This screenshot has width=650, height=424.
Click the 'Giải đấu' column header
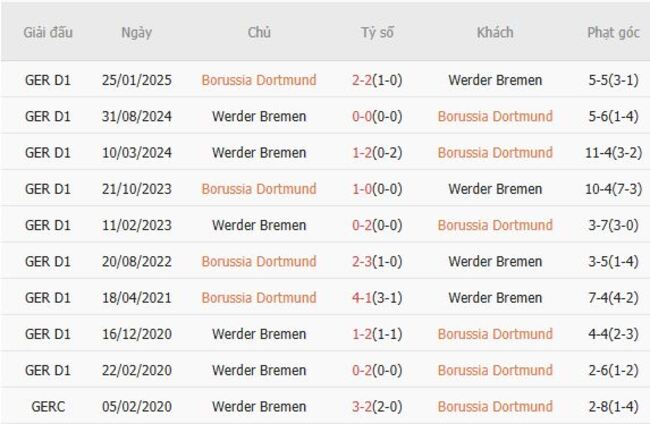click(x=48, y=32)
